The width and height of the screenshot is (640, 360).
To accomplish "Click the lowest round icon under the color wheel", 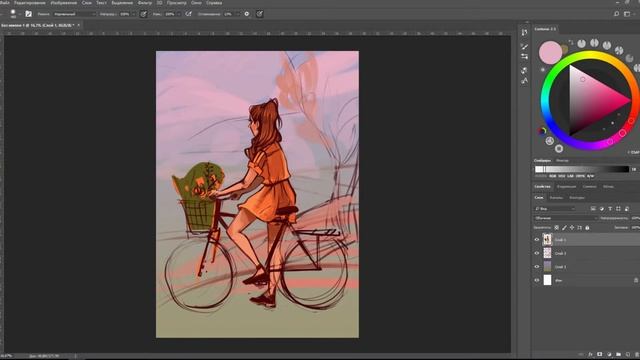I will [559, 149].
